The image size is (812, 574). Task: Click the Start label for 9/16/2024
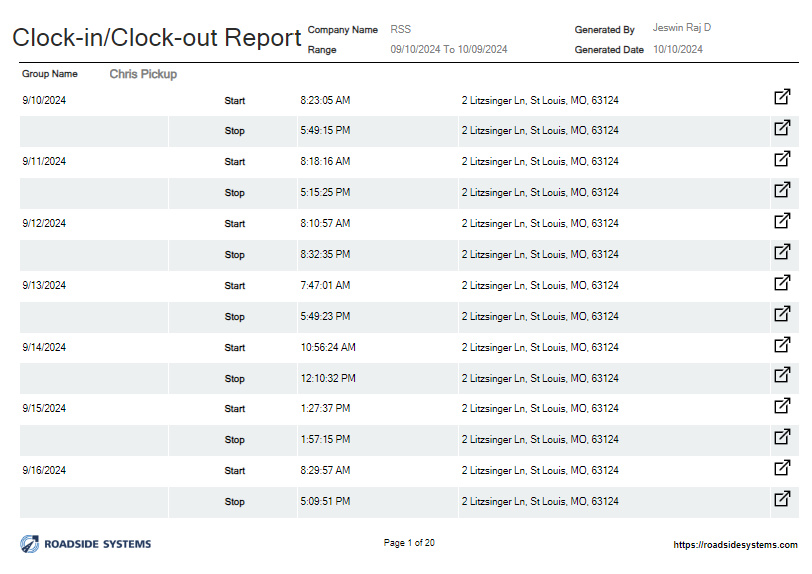(x=235, y=471)
